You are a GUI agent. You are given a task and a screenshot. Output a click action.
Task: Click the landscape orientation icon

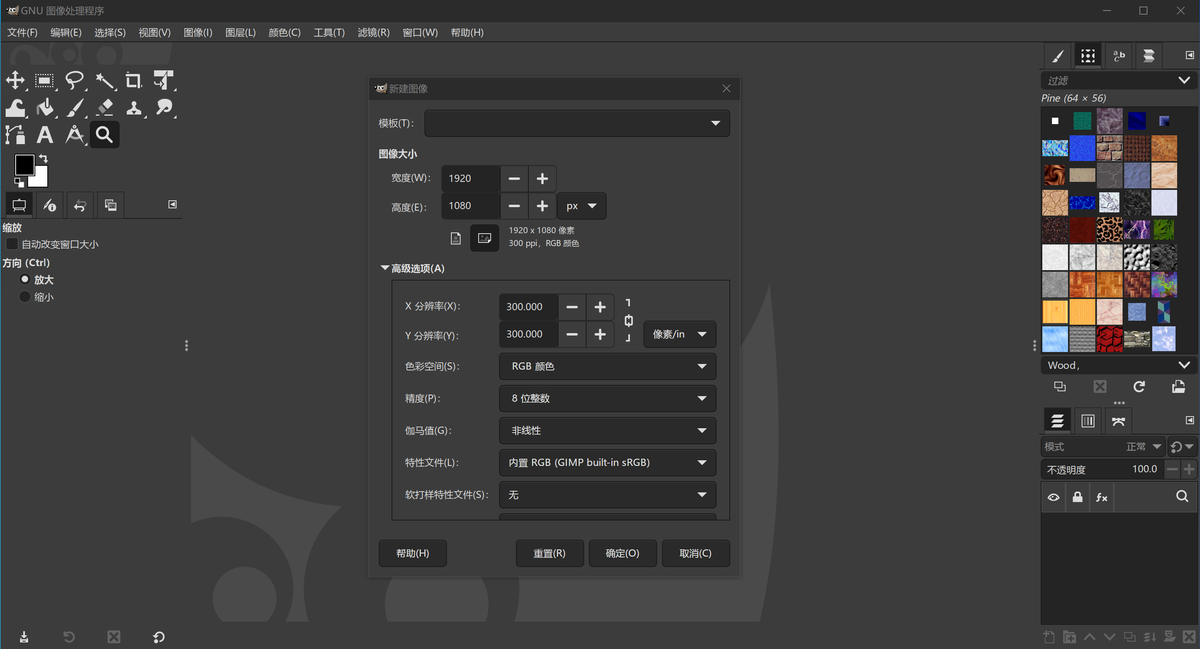click(x=484, y=238)
